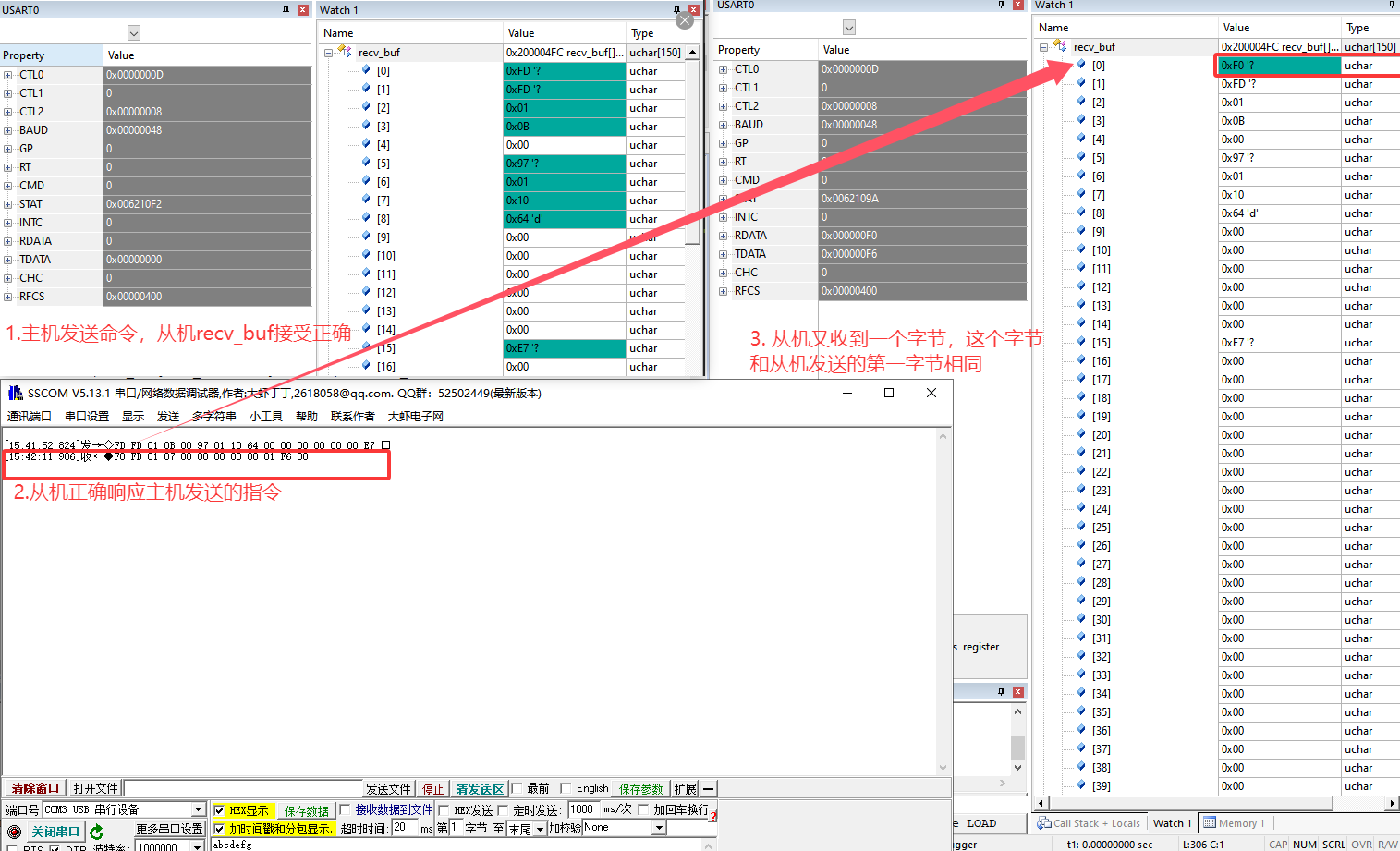1400x851 pixels.
Task: Open the 串口设置 menu
Action: click(87, 417)
